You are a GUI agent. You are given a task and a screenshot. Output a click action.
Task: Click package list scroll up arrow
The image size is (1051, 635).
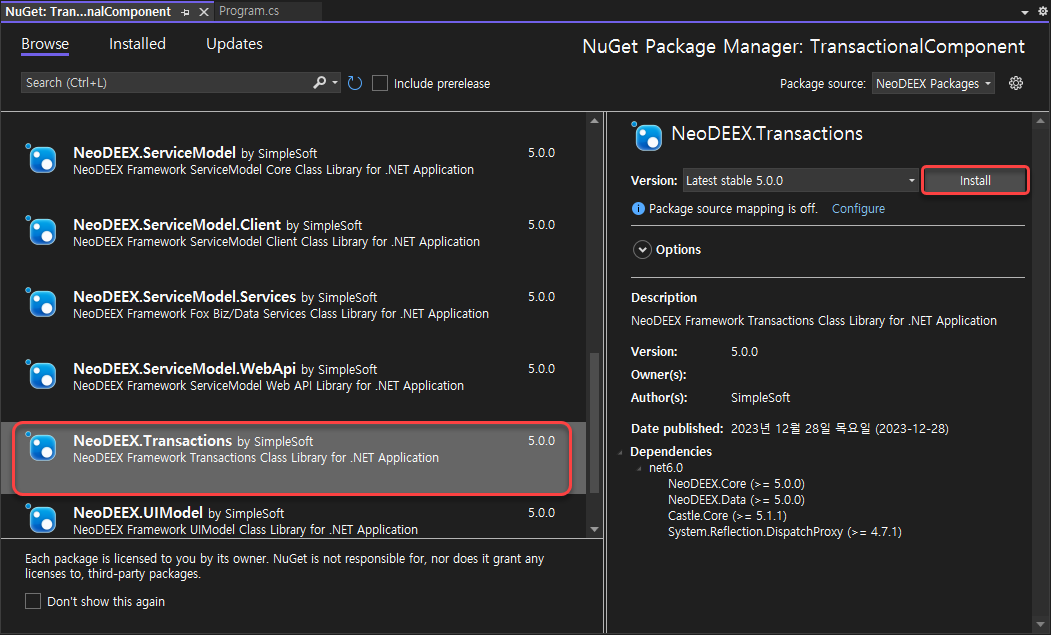tap(594, 121)
